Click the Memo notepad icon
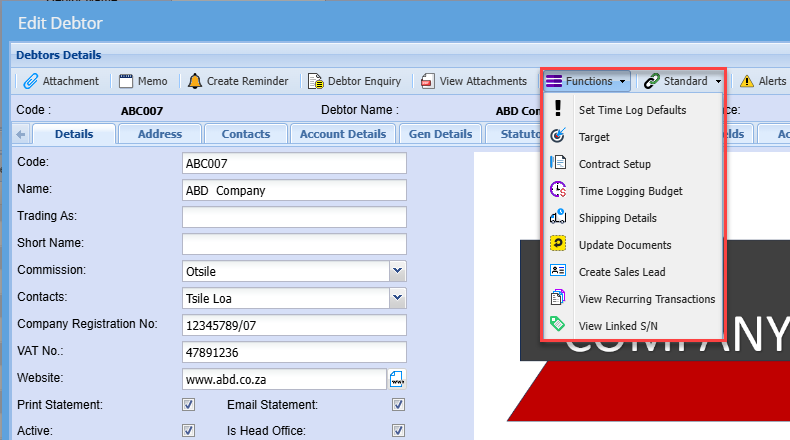The height and width of the screenshot is (440, 790). click(x=126, y=81)
